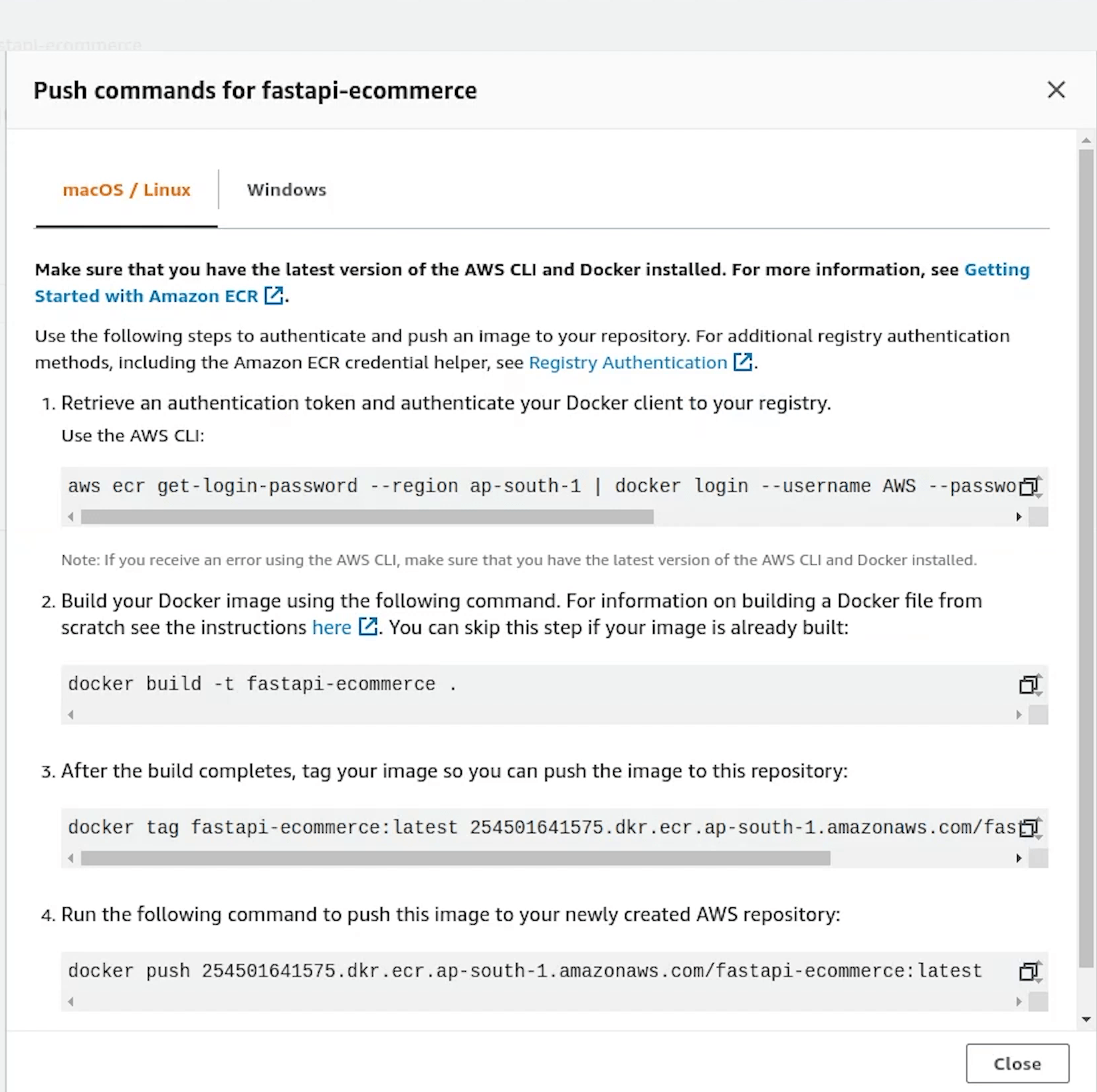Image resolution: width=1097 pixels, height=1092 pixels.
Task: Click the dialog's scroll down arrow
Action: (1086, 1019)
